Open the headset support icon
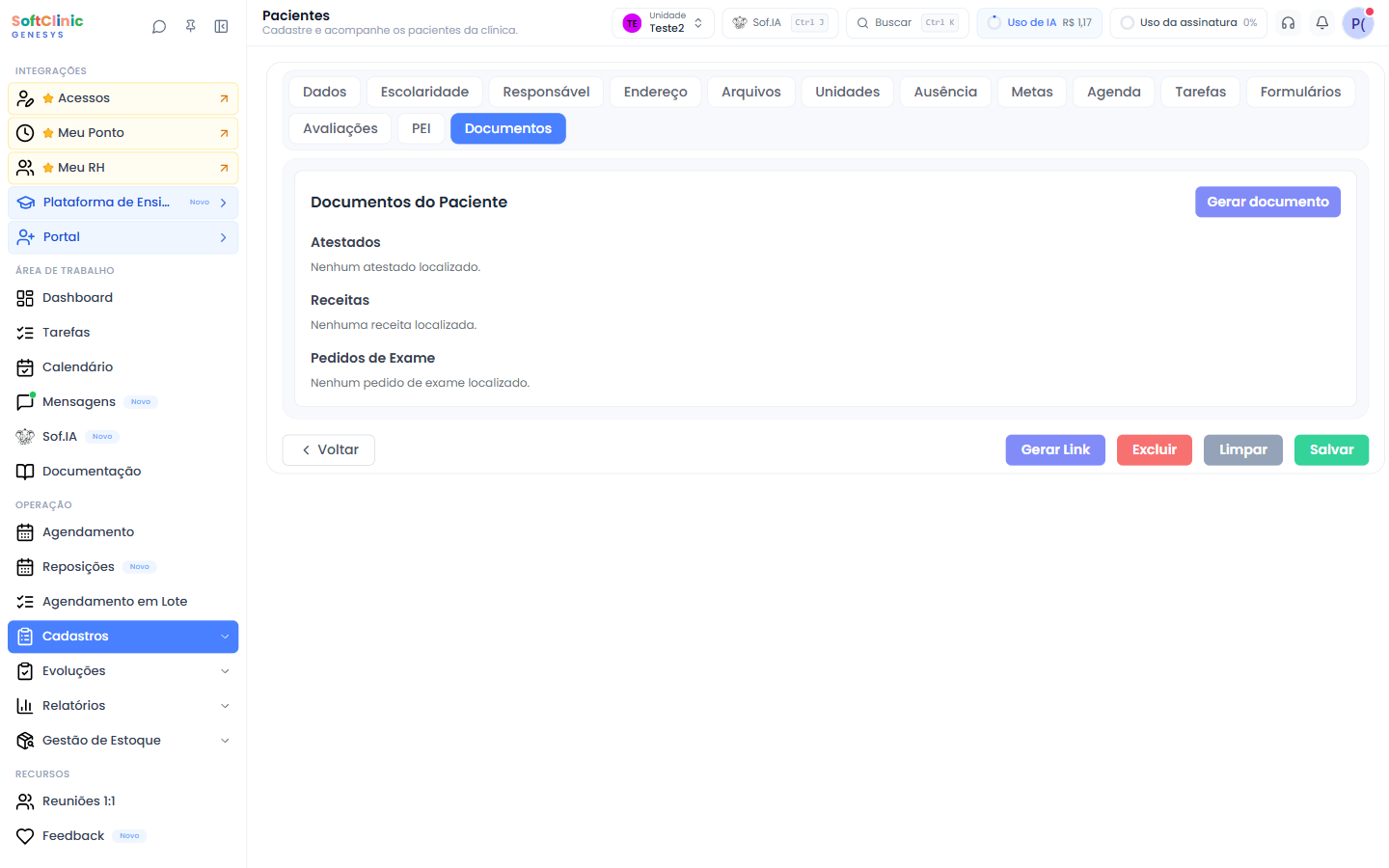This screenshot has width=1389, height=868. [x=1288, y=23]
